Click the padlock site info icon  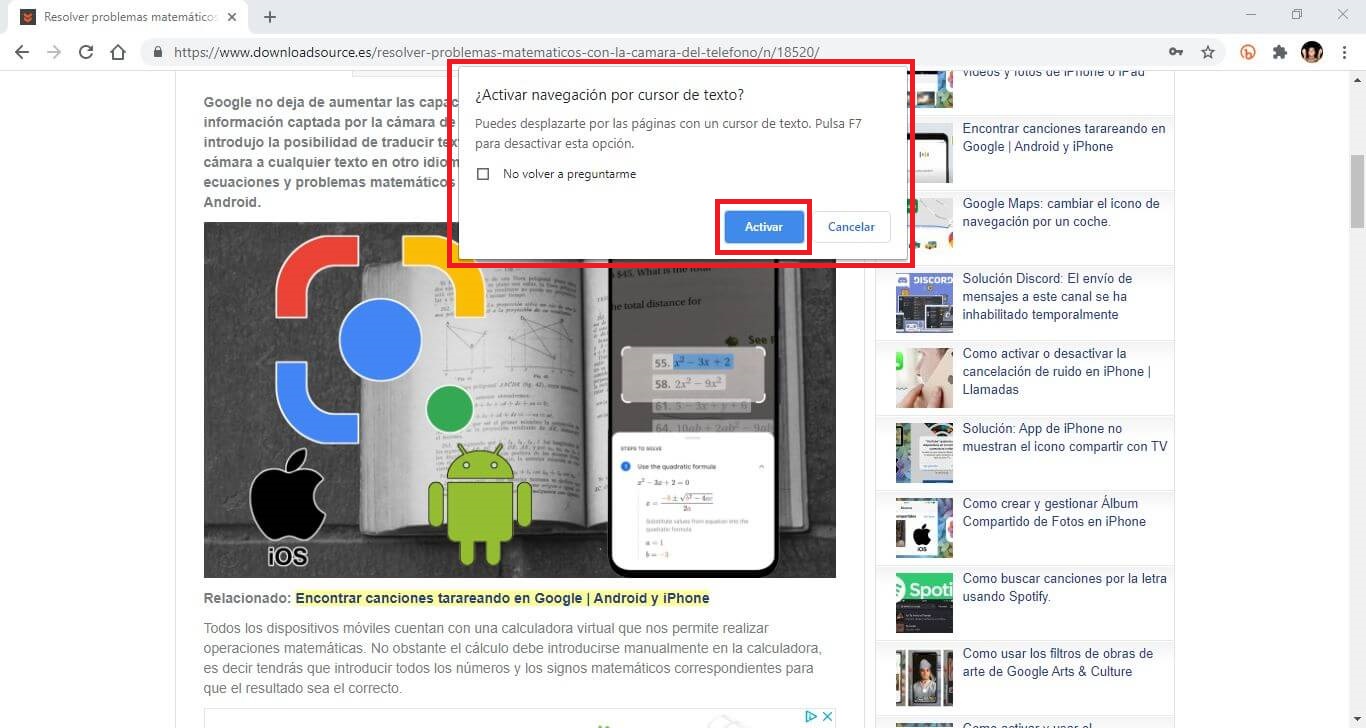(158, 52)
